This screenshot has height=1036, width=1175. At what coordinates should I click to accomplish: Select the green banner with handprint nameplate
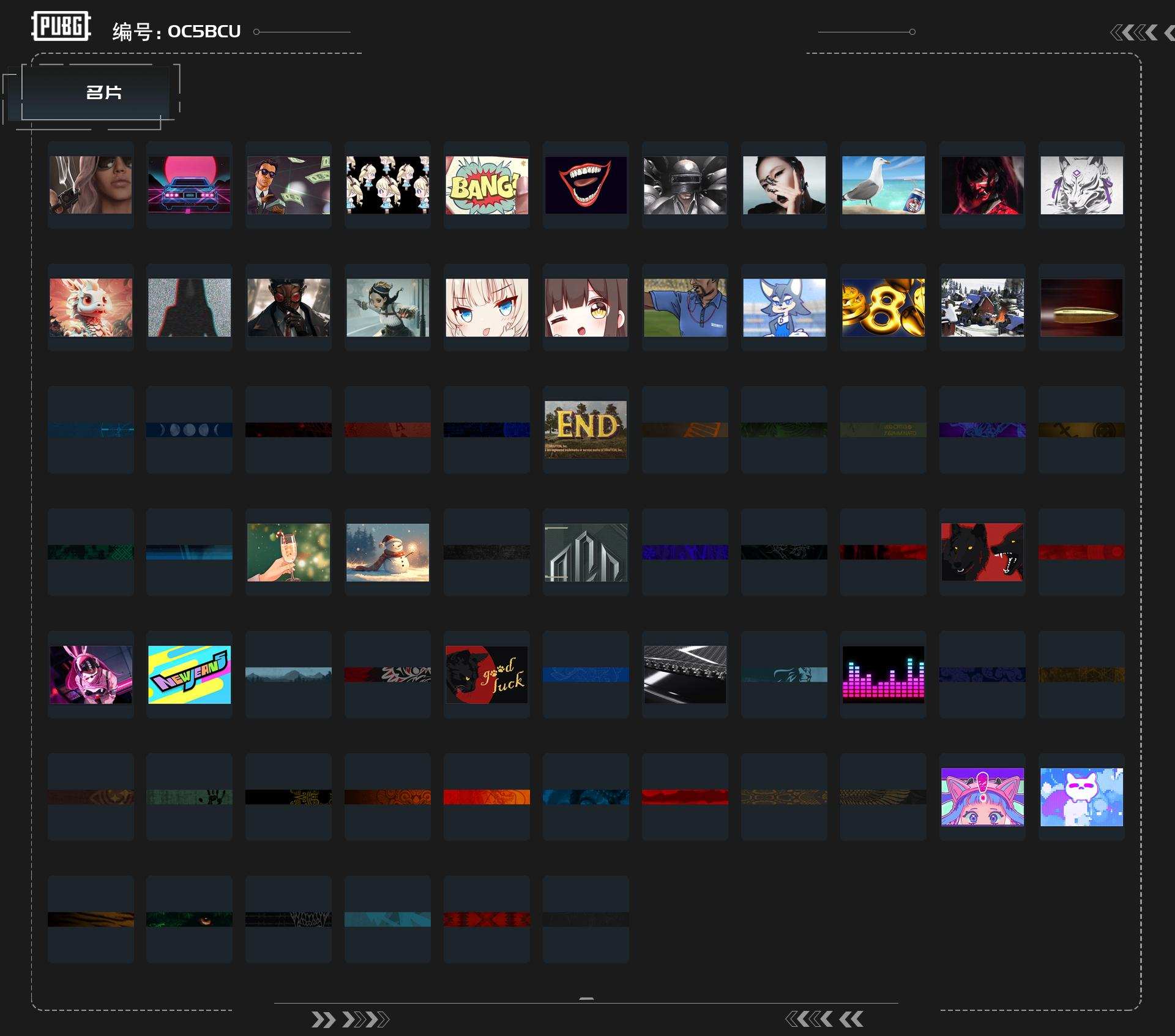point(189,797)
